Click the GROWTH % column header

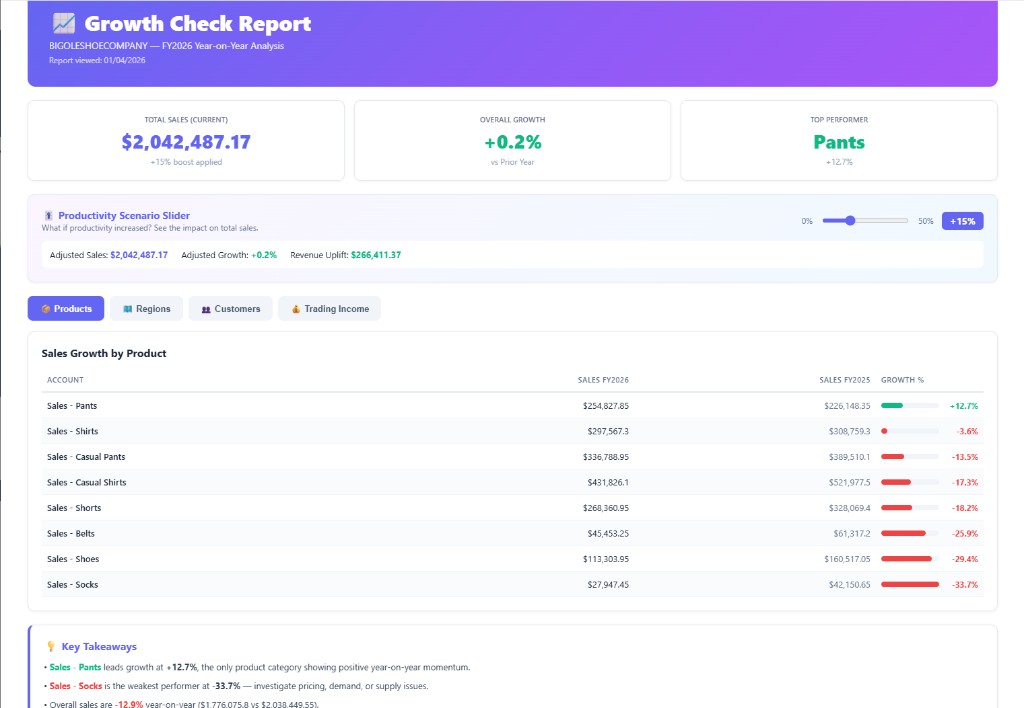tap(902, 380)
